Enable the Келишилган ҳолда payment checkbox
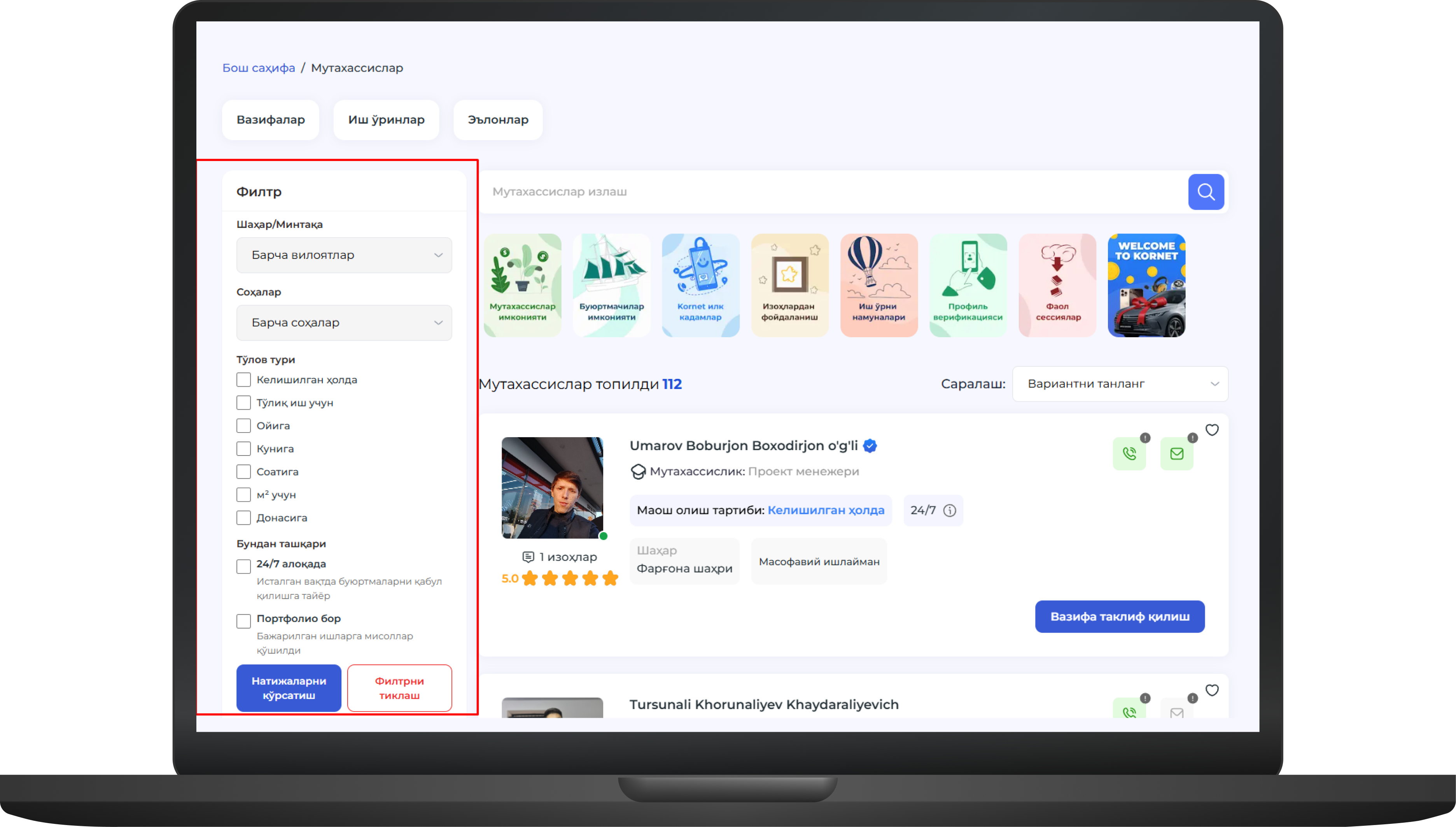Image resolution: width=1456 pixels, height=827 pixels. pos(243,379)
